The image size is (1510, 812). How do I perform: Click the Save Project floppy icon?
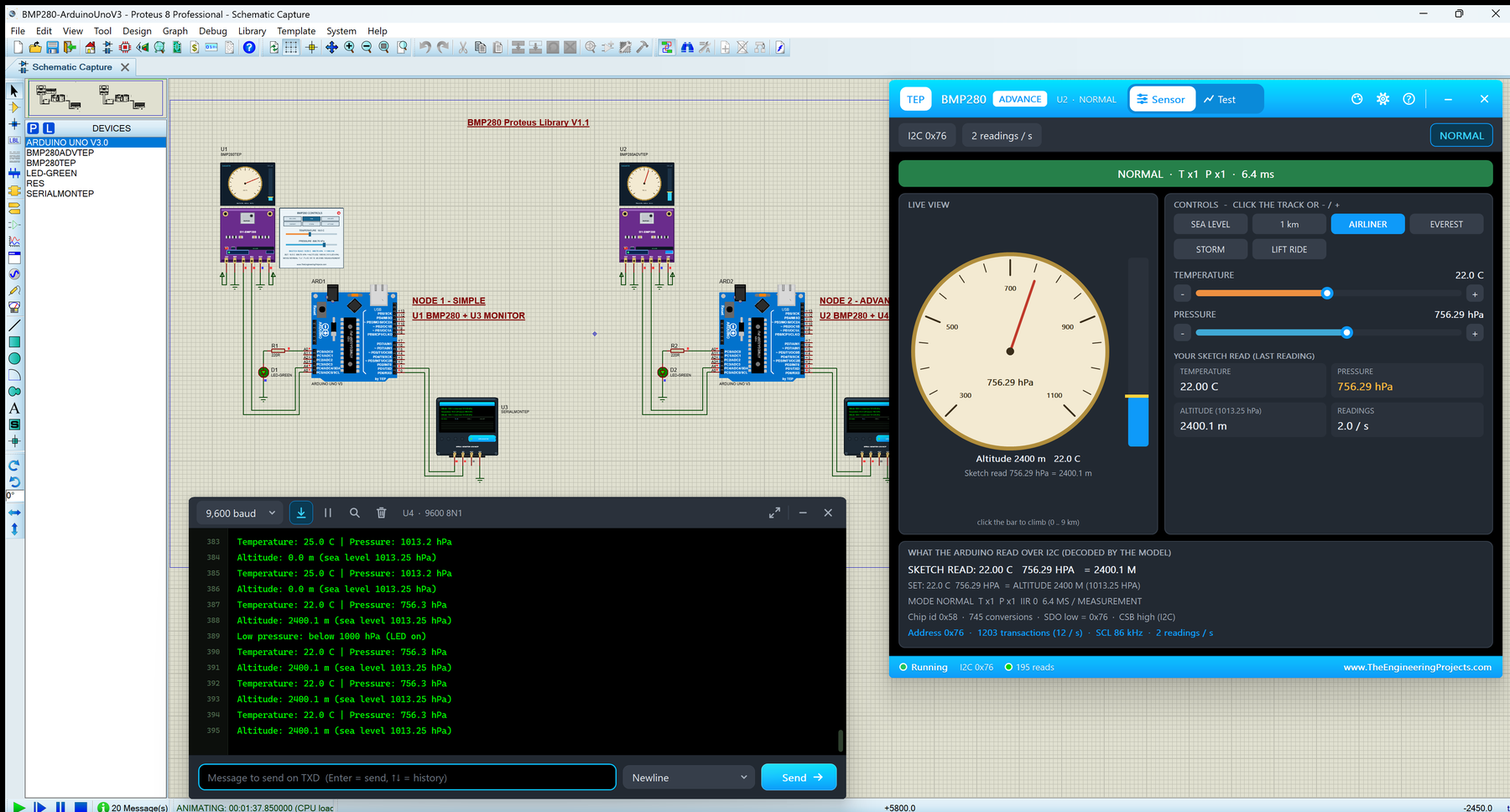[53, 48]
